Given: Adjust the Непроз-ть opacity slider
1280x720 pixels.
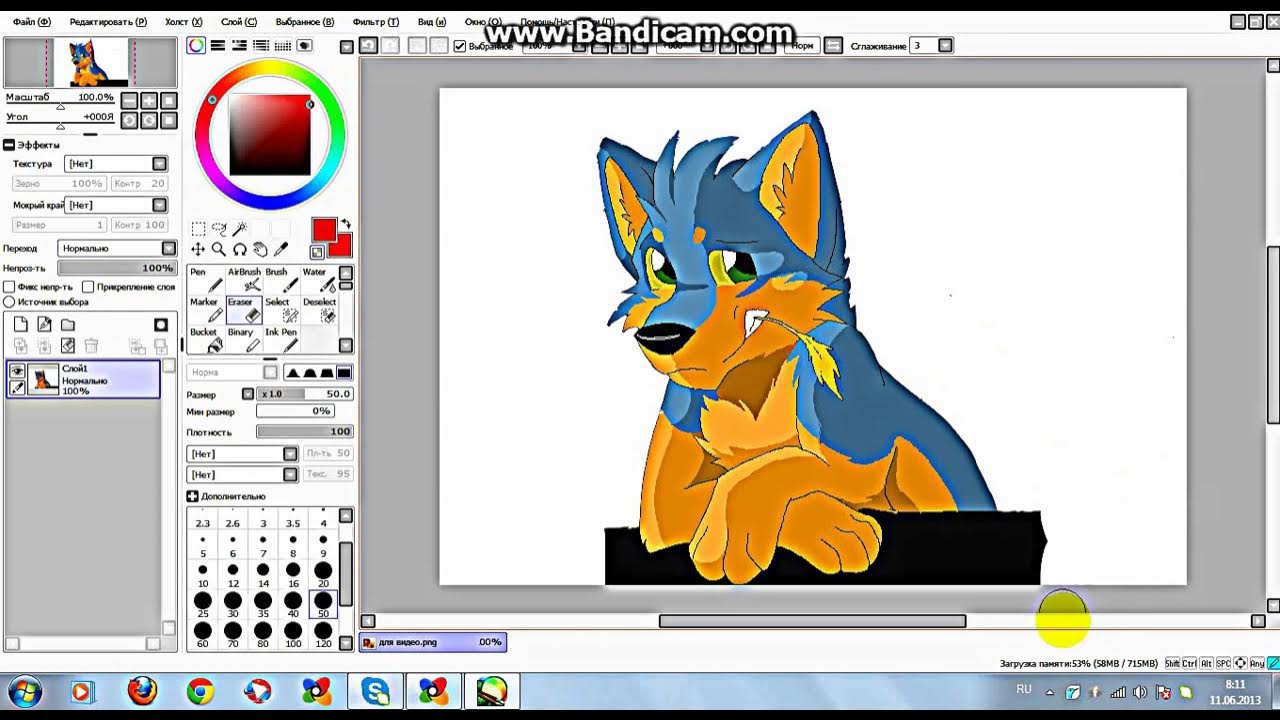Looking at the screenshot, I should click(116, 268).
